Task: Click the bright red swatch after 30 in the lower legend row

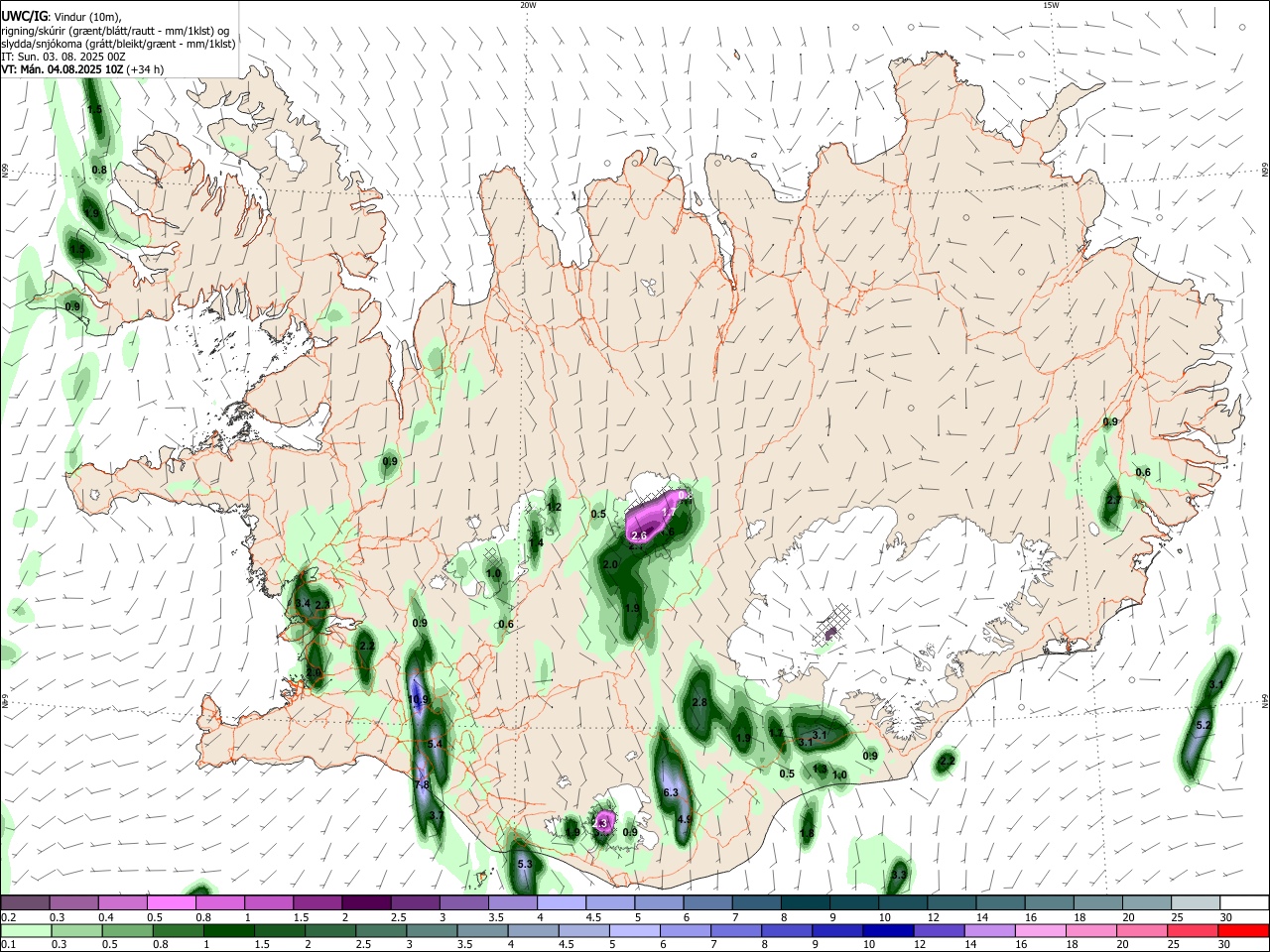Action: (1242, 930)
